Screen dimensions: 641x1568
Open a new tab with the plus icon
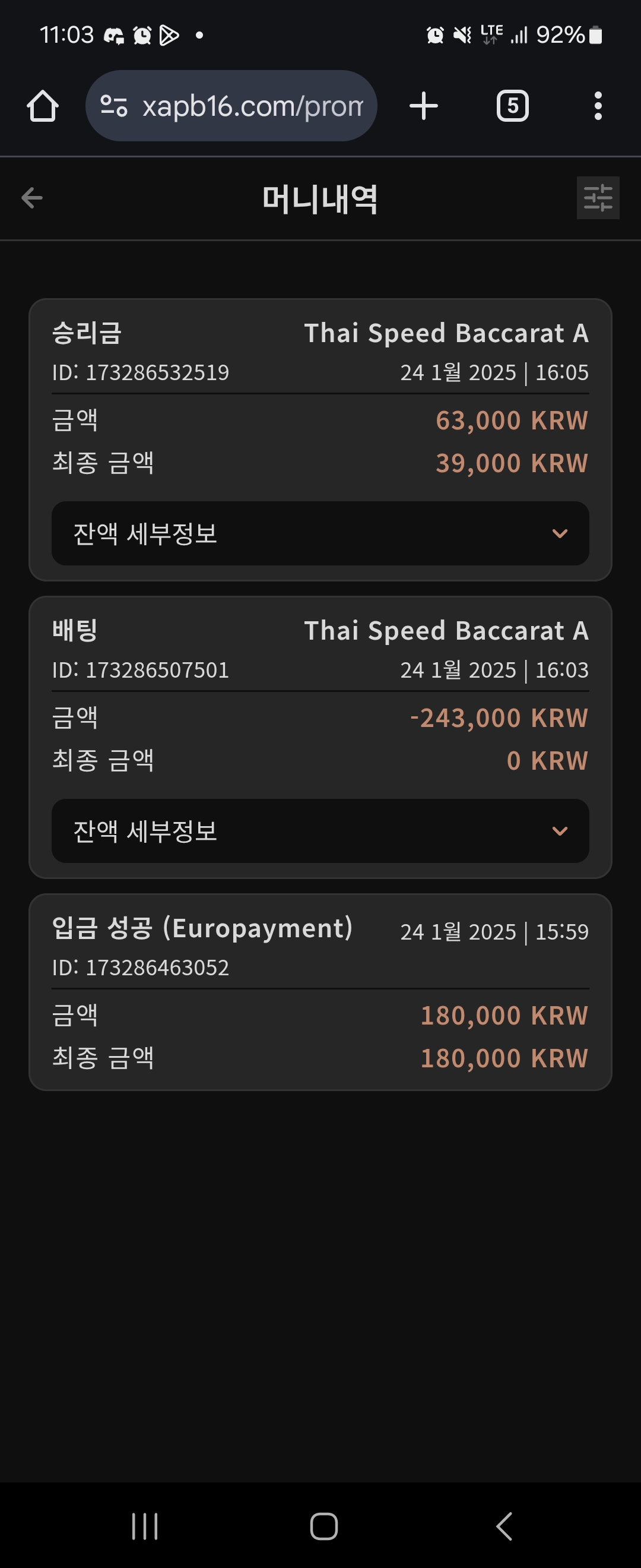coord(423,106)
